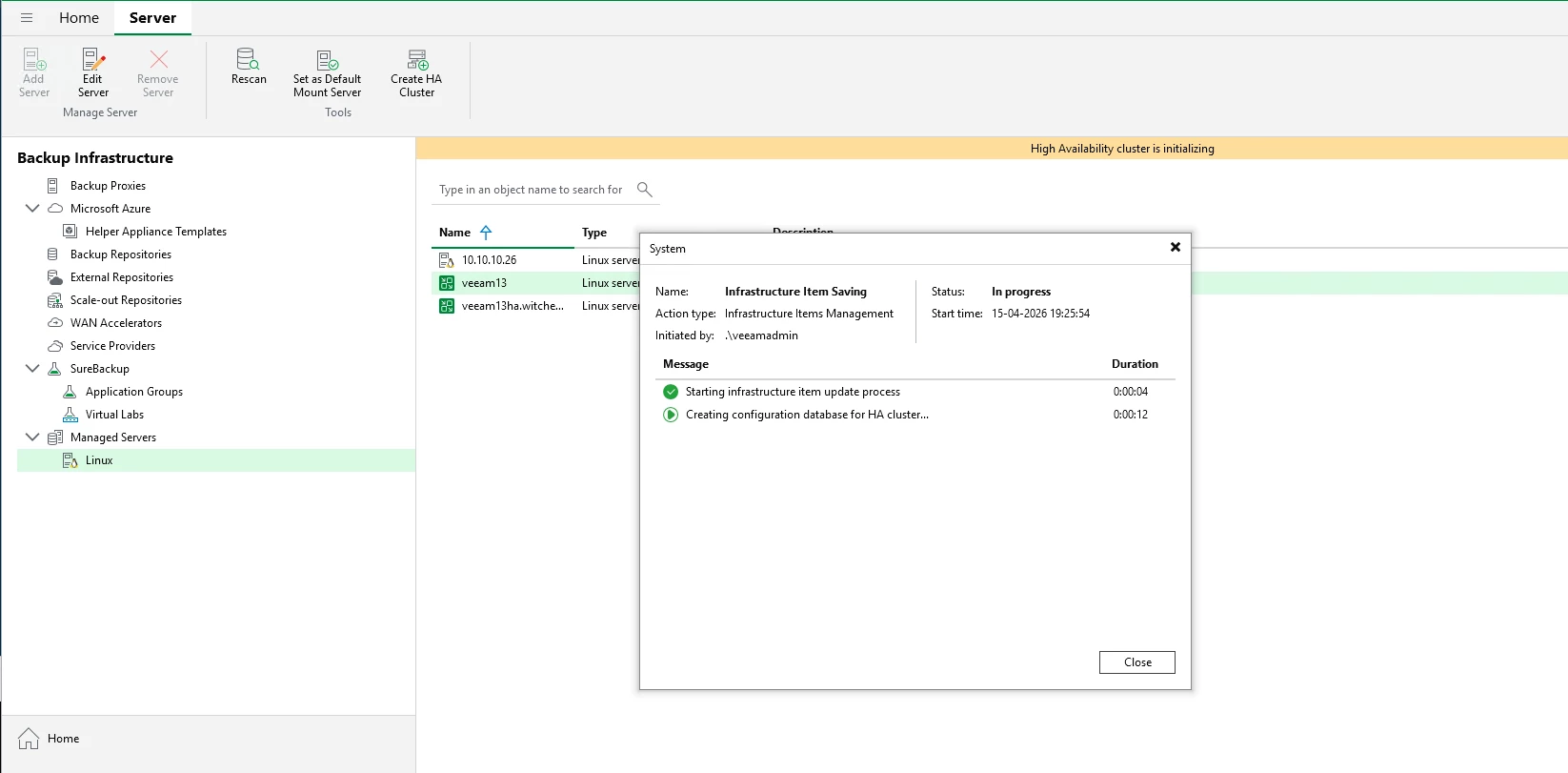The height and width of the screenshot is (773, 1568).
Task: Click the Application Groups icon
Action: point(70,392)
